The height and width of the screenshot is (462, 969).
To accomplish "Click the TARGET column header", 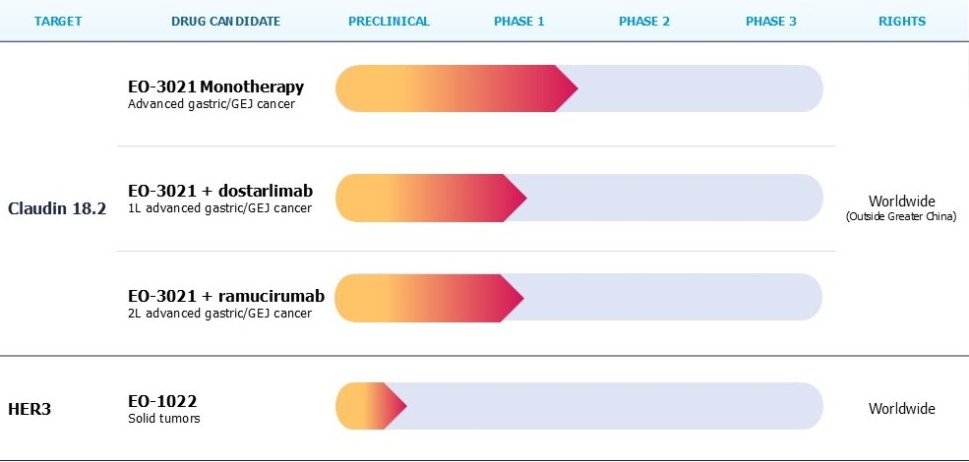I will pyautogui.click(x=57, y=21).
